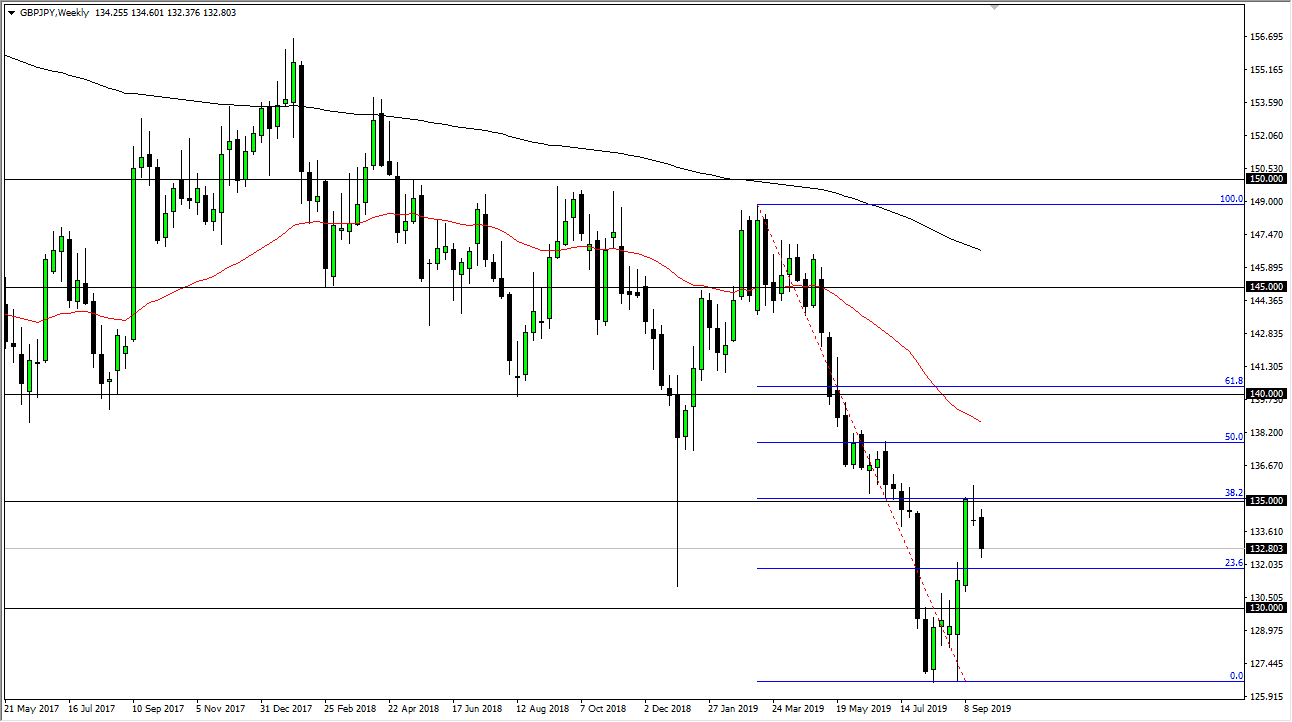Click the GBPJPY,Weekly symbol title

(51, 12)
